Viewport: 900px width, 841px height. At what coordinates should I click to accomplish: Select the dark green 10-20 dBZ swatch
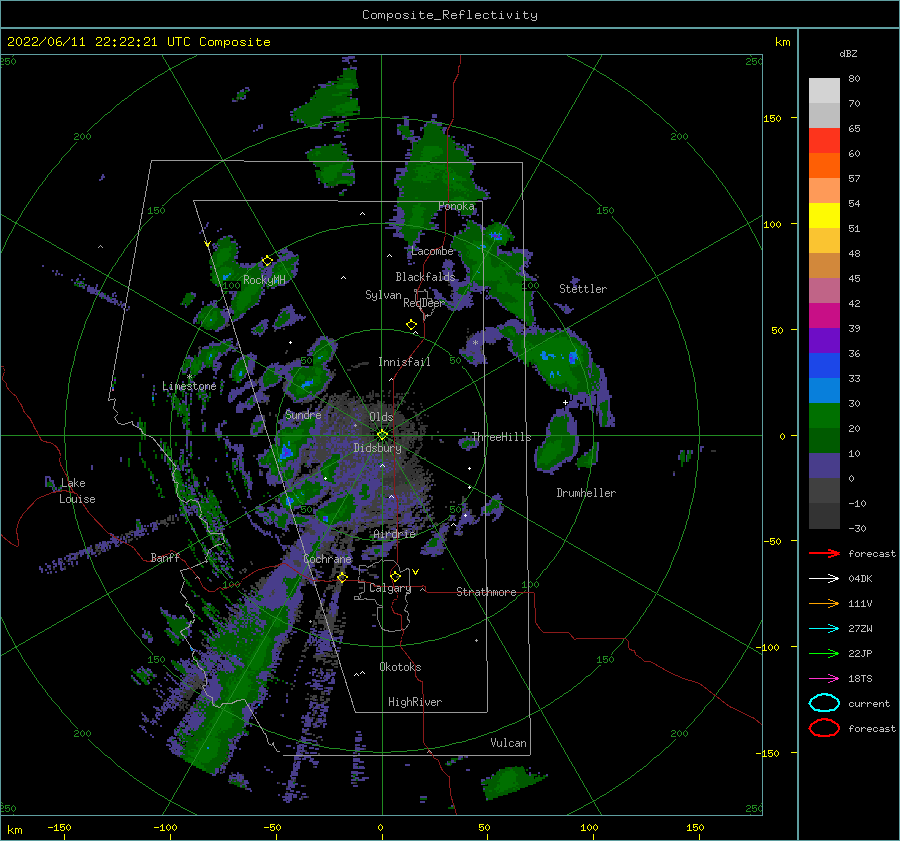tap(824, 440)
